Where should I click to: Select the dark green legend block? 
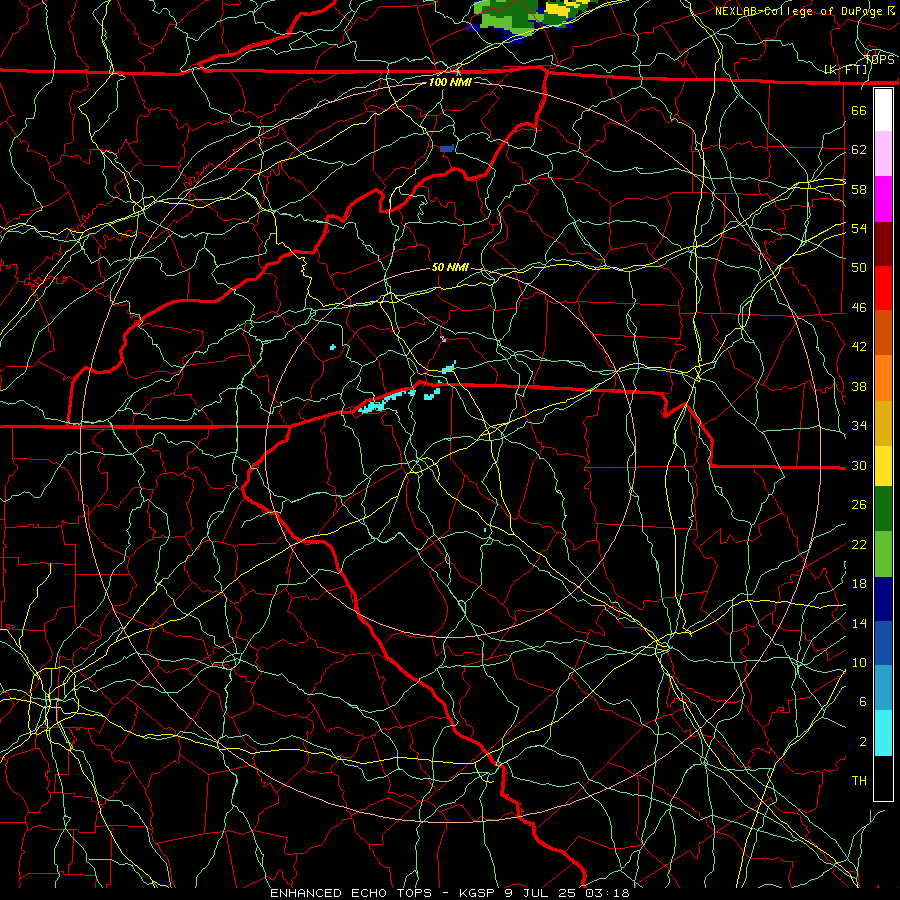point(883,509)
